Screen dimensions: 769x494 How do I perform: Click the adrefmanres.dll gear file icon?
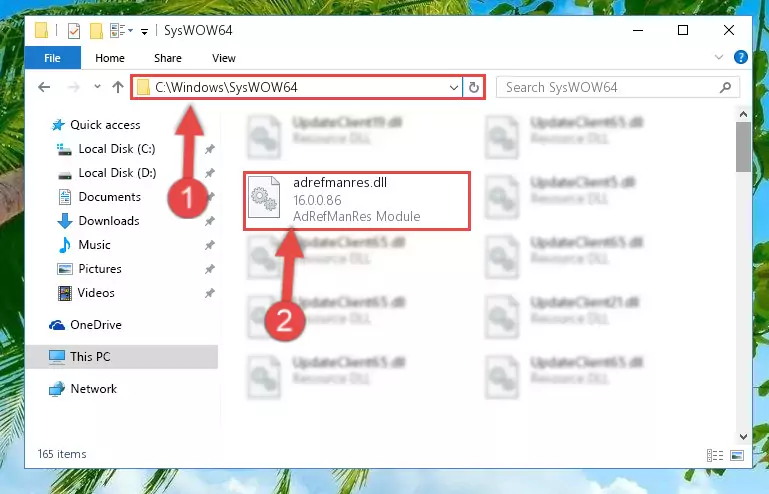(264, 198)
